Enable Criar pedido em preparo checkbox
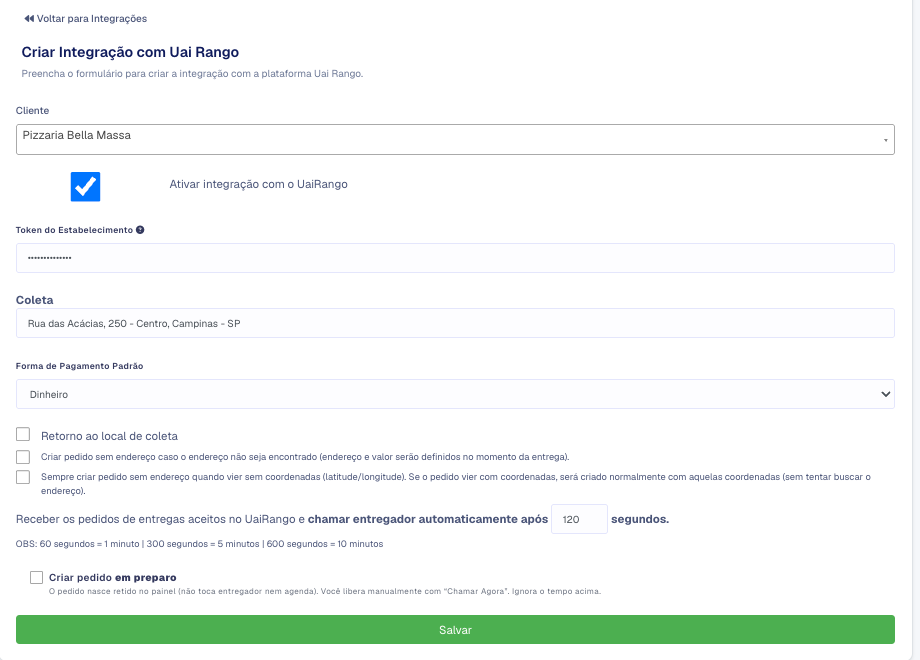 tap(36, 577)
